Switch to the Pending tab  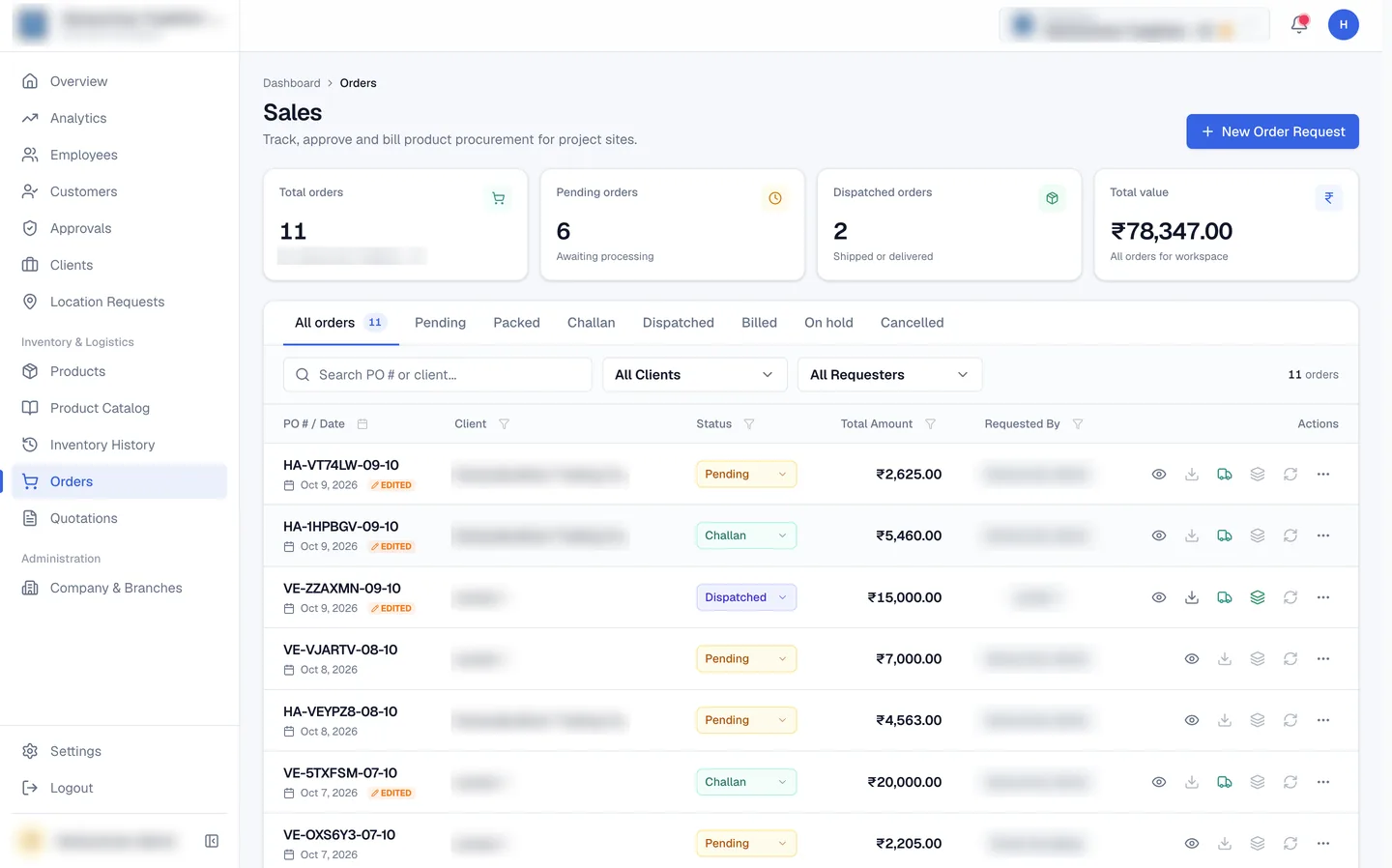point(440,323)
